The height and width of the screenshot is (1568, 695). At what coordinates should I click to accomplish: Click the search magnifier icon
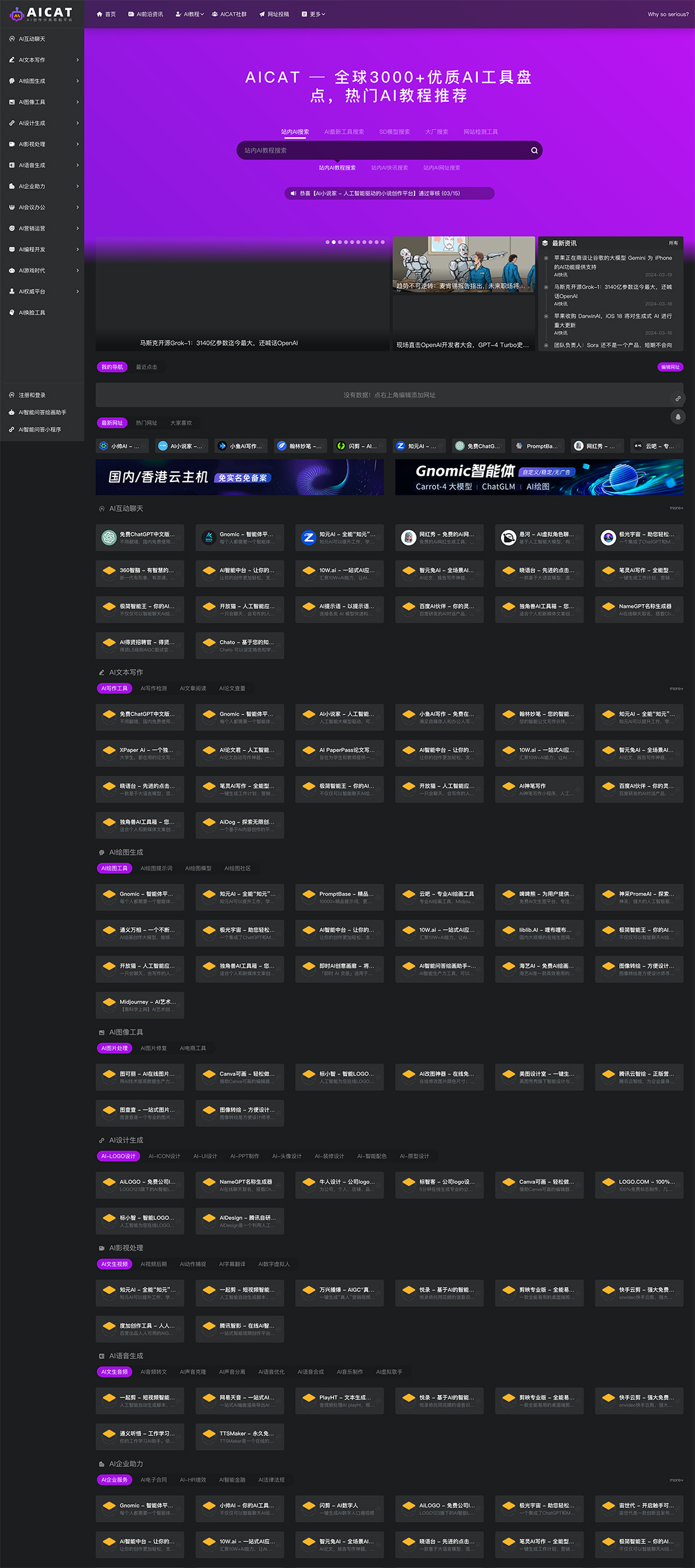535,150
